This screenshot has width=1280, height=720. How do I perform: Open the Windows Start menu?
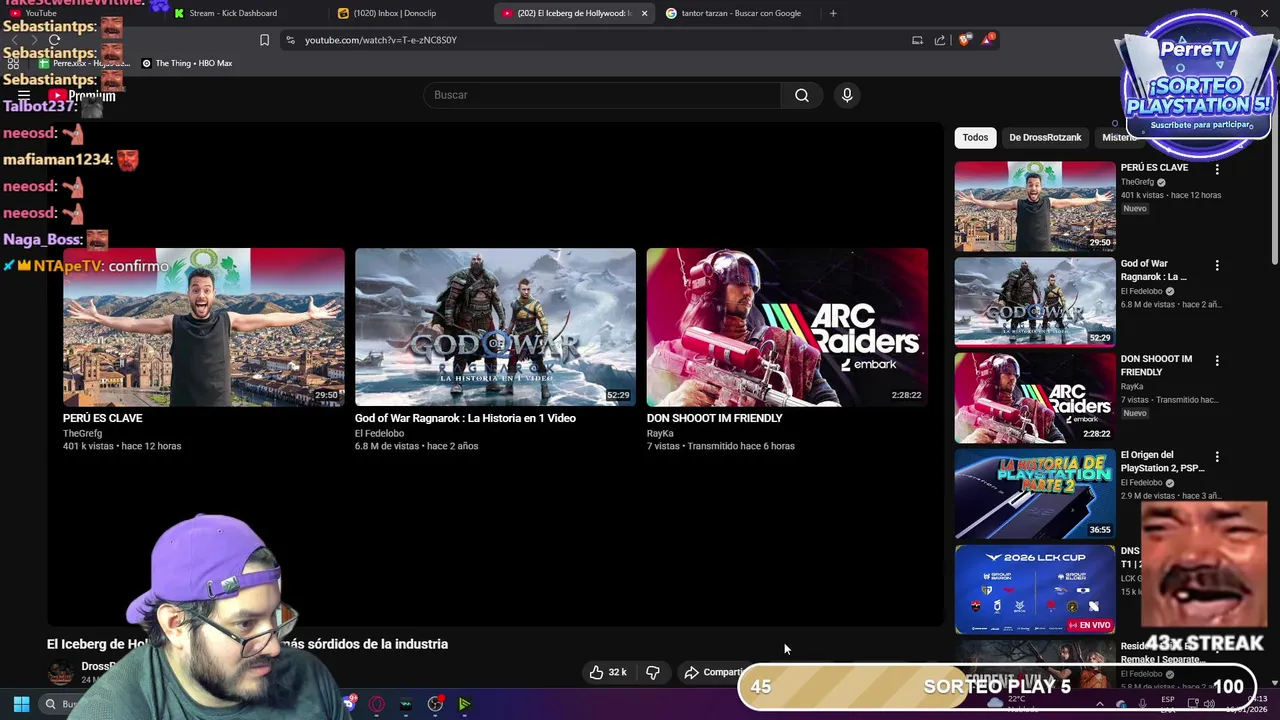(21, 704)
